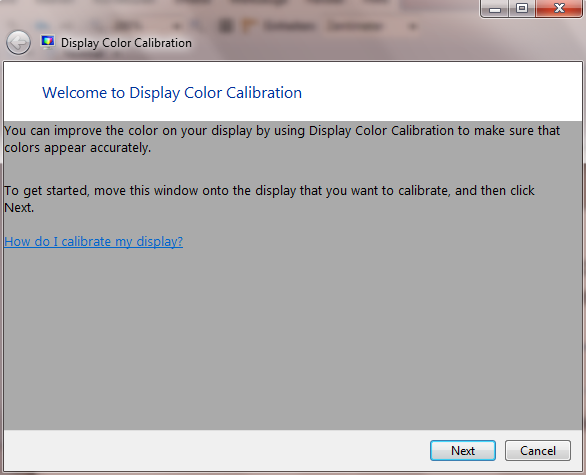Click the Display Color Calibration title text
Viewport: 586px width, 475px height.
[x=126, y=43]
